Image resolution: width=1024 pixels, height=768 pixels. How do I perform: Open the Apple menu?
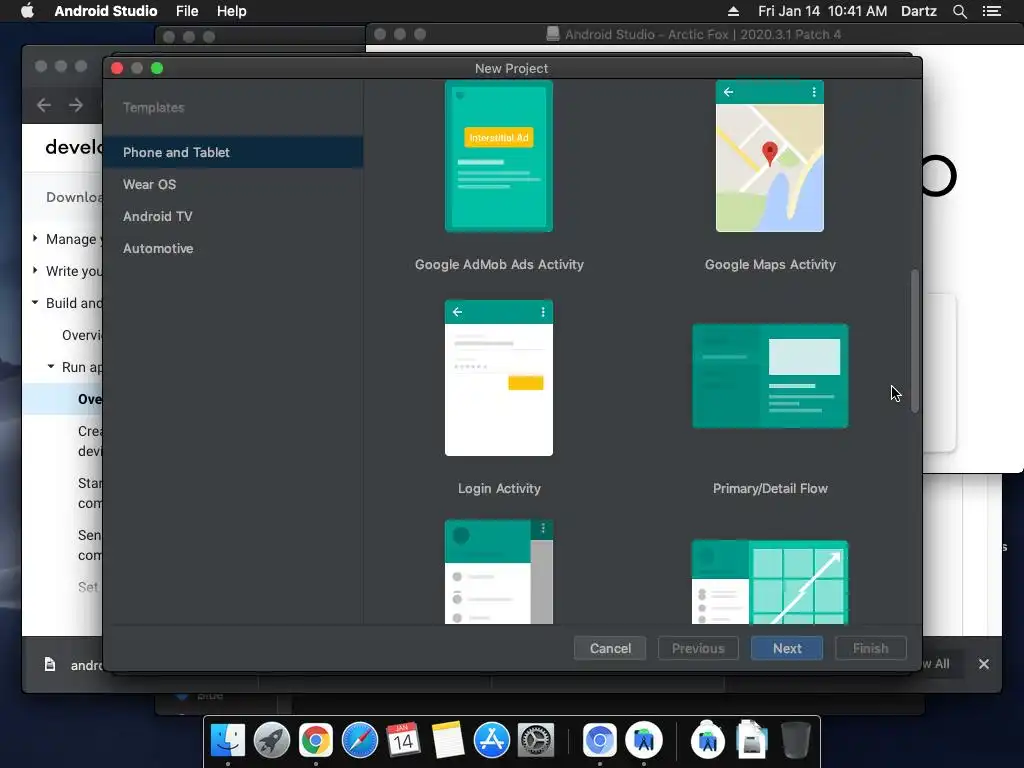pos(27,11)
